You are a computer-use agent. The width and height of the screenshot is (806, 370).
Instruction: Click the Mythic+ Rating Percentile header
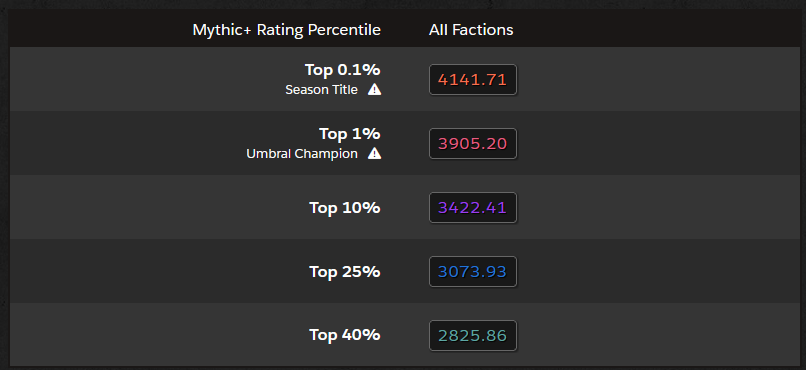[286, 30]
